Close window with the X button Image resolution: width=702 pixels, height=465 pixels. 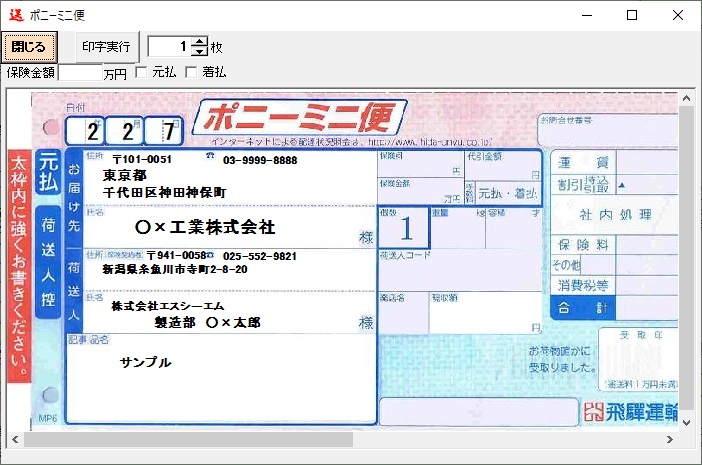click(678, 15)
